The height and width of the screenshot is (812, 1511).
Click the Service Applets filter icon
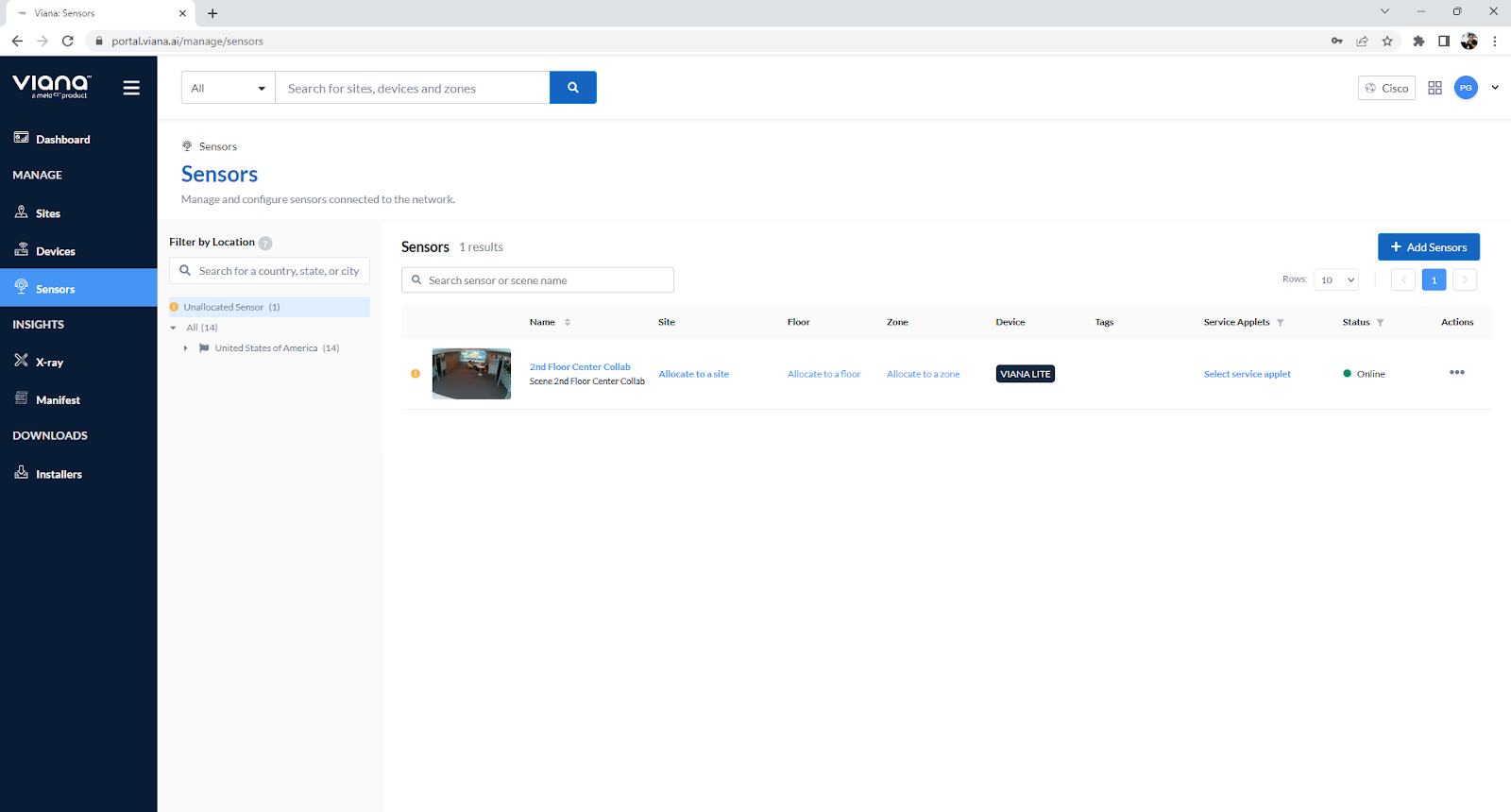click(x=1281, y=323)
